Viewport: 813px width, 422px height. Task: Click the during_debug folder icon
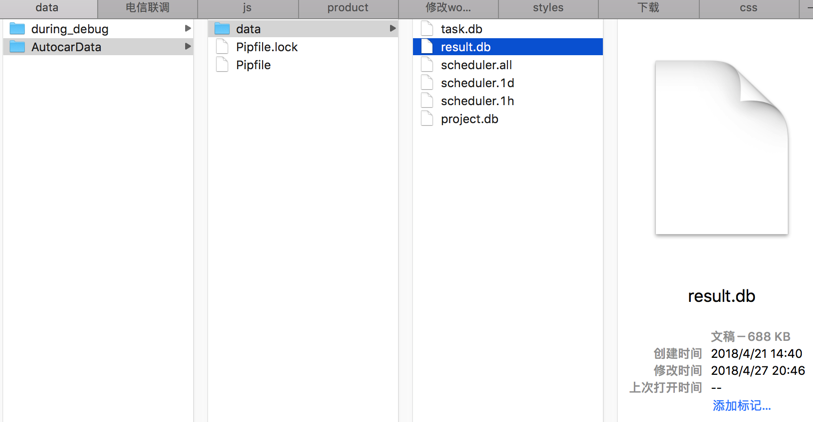click(x=17, y=29)
